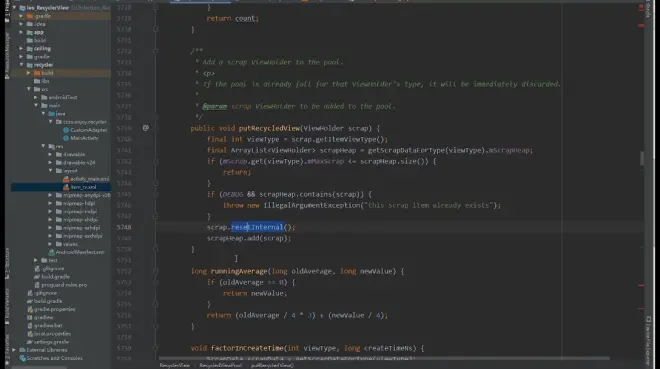Expand the External Libraries node
The image size is (660, 369).
[x=14, y=350]
